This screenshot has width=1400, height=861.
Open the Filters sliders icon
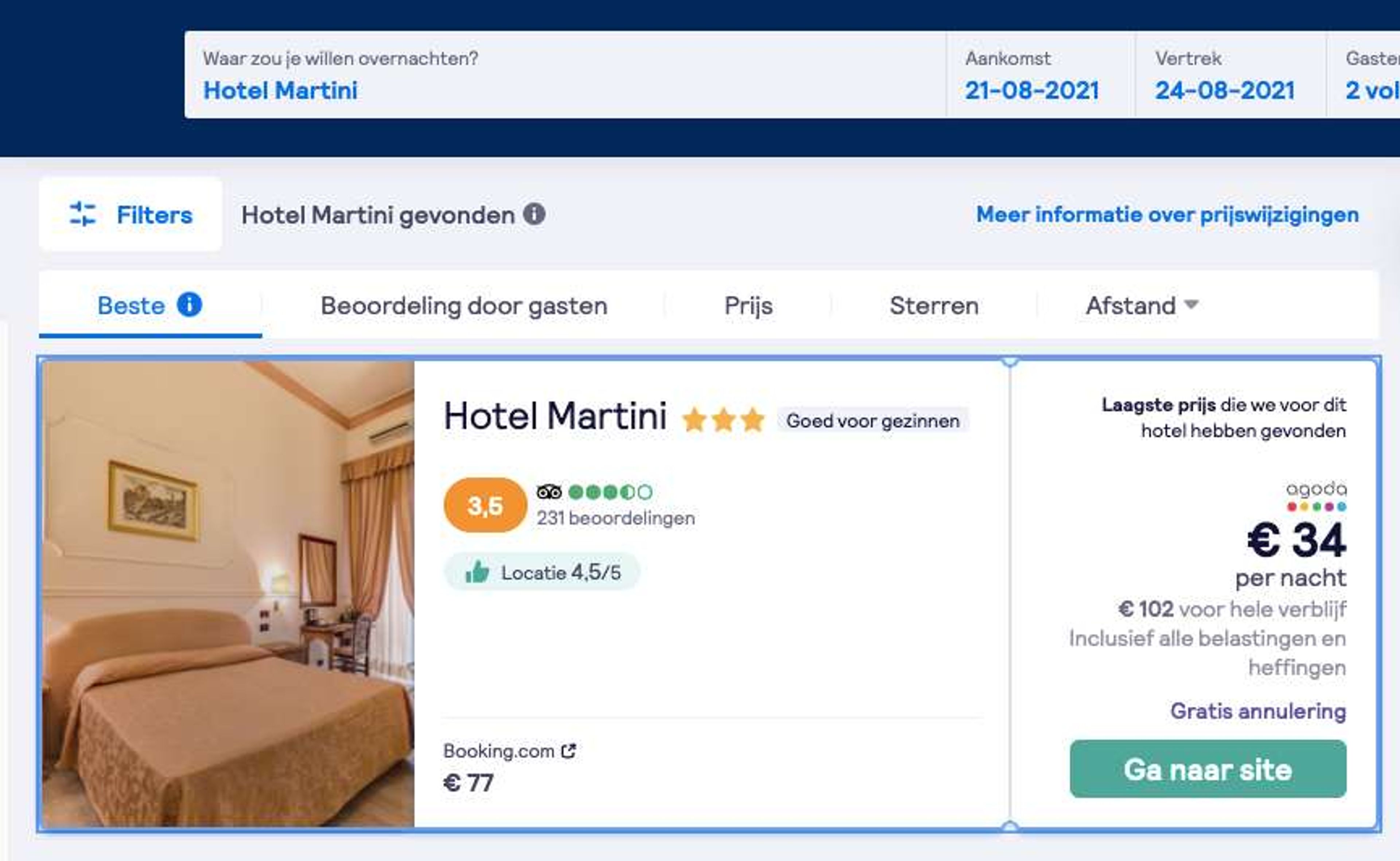(x=83, y=214)
